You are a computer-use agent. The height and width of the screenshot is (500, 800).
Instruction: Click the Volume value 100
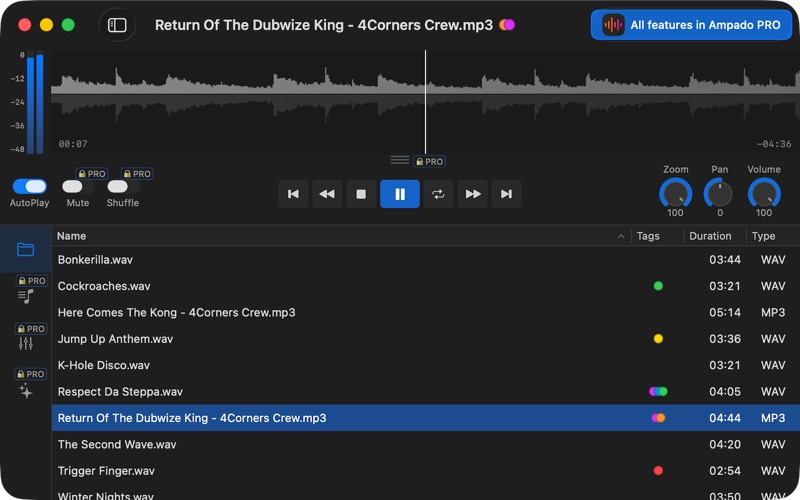pos(764,213)
